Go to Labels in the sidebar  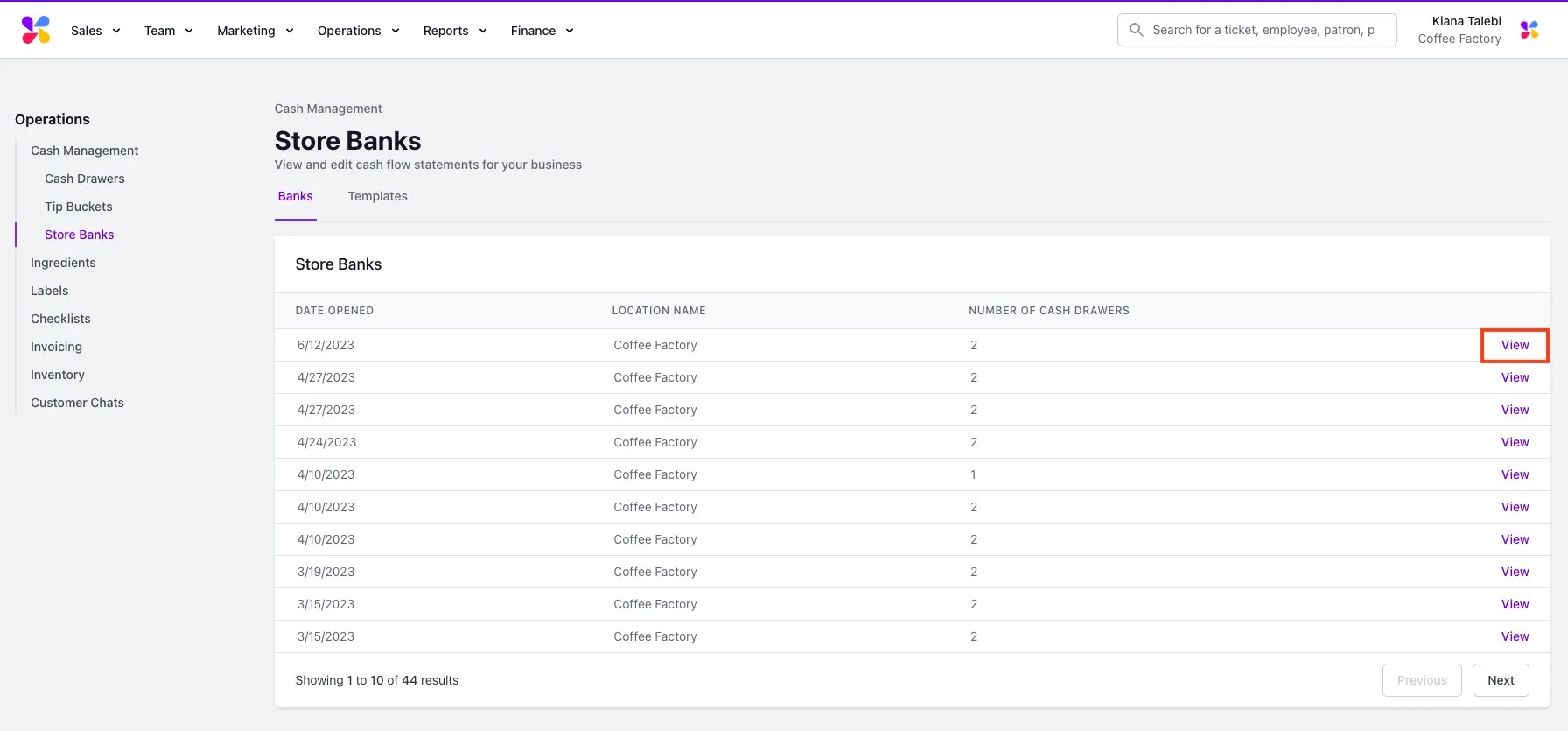tap(50, 291)
